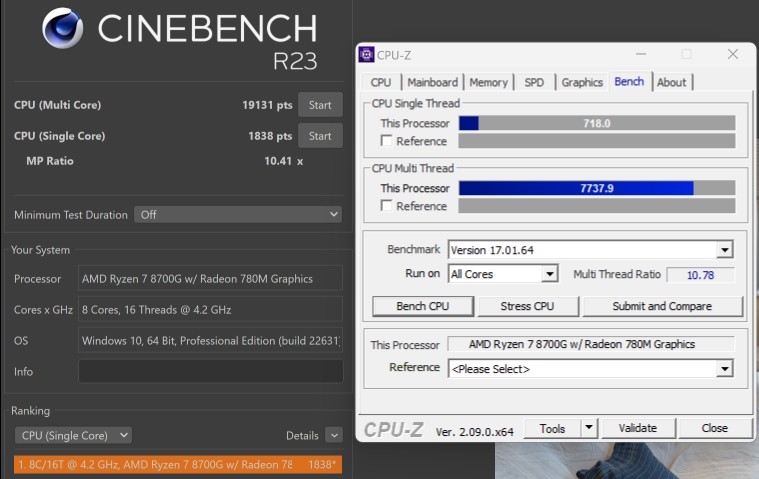Open the Benchmark version dropdown
The image size is (759, 479).
(591, 250)
